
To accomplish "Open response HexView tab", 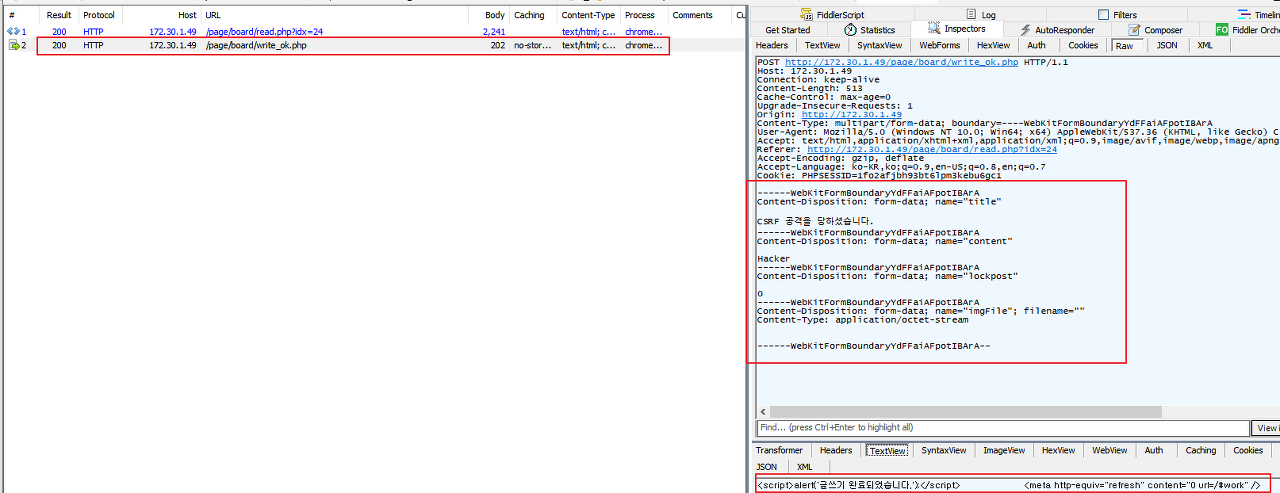I will (x=1056, y=451).
